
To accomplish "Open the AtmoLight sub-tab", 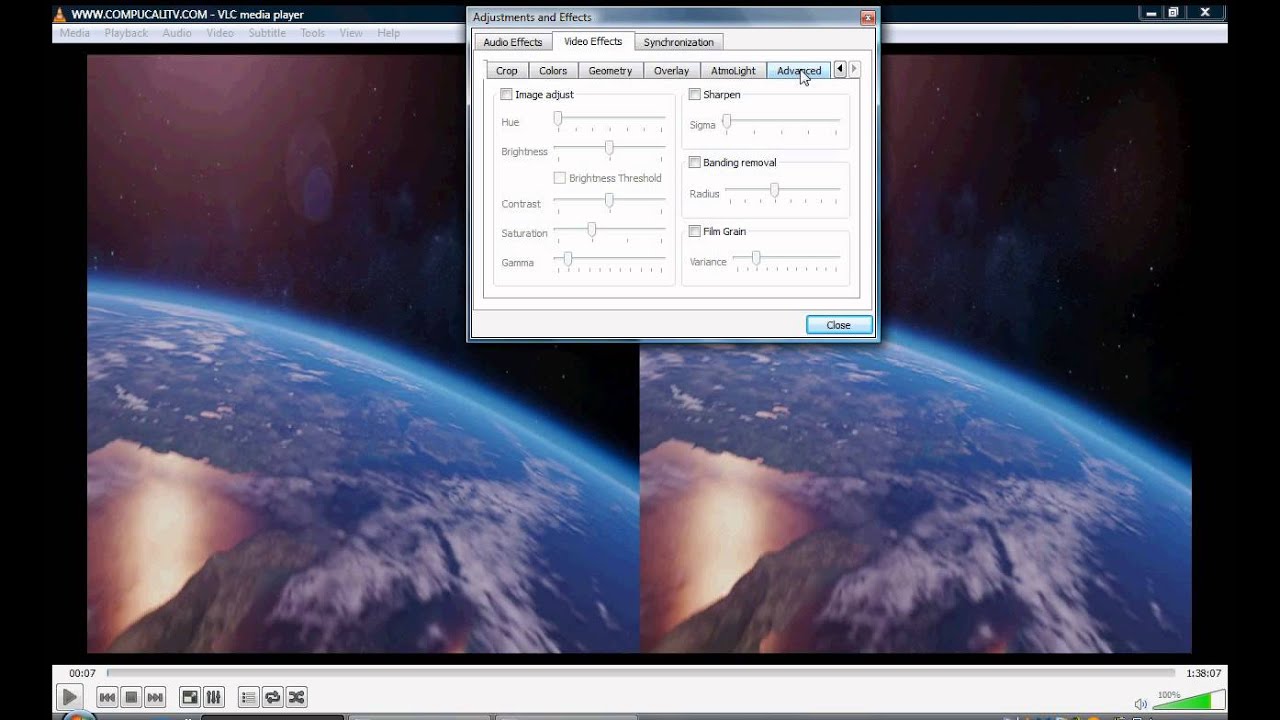I will pos(733,71).
